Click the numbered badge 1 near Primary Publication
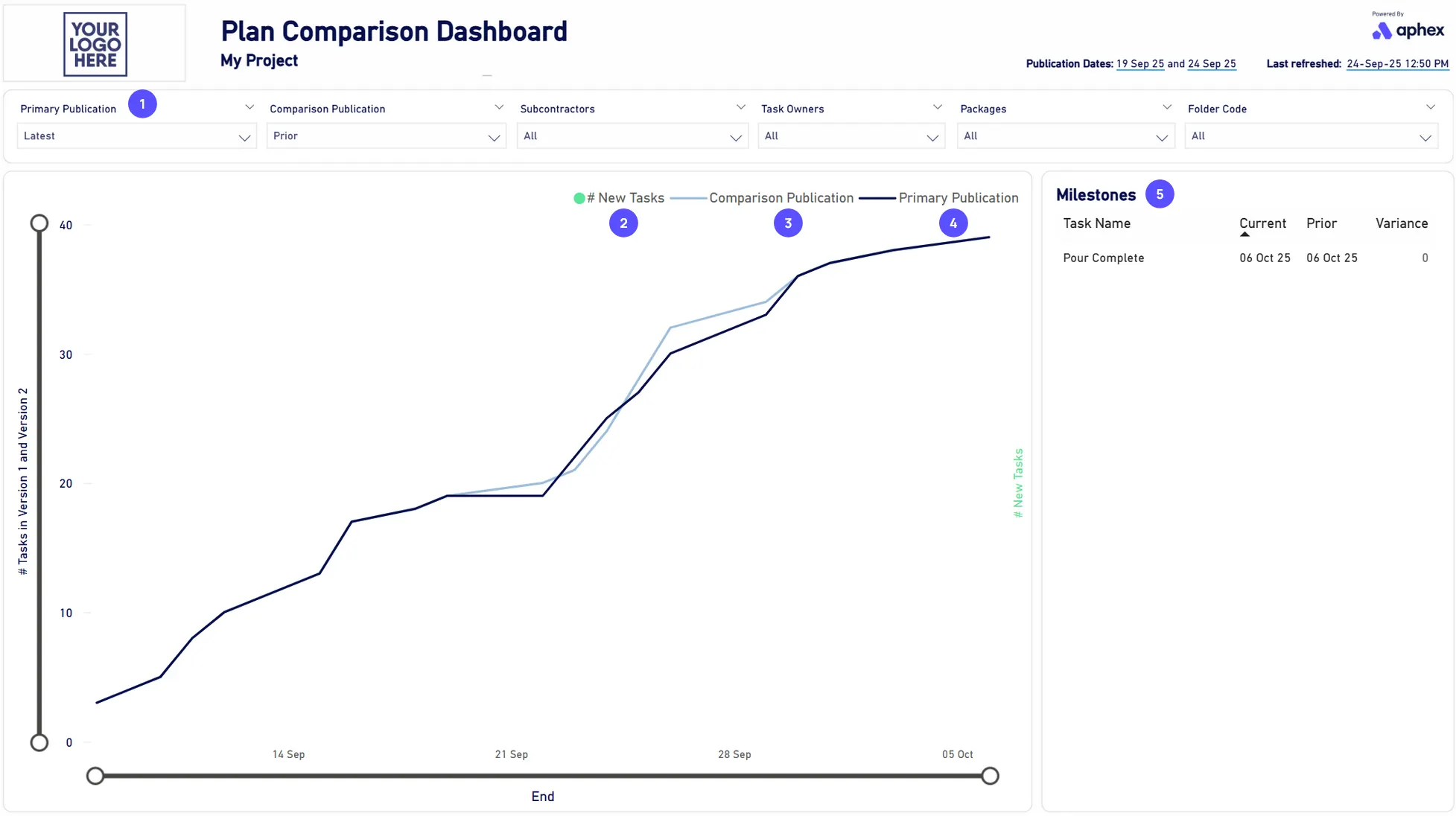 [142, 104]
